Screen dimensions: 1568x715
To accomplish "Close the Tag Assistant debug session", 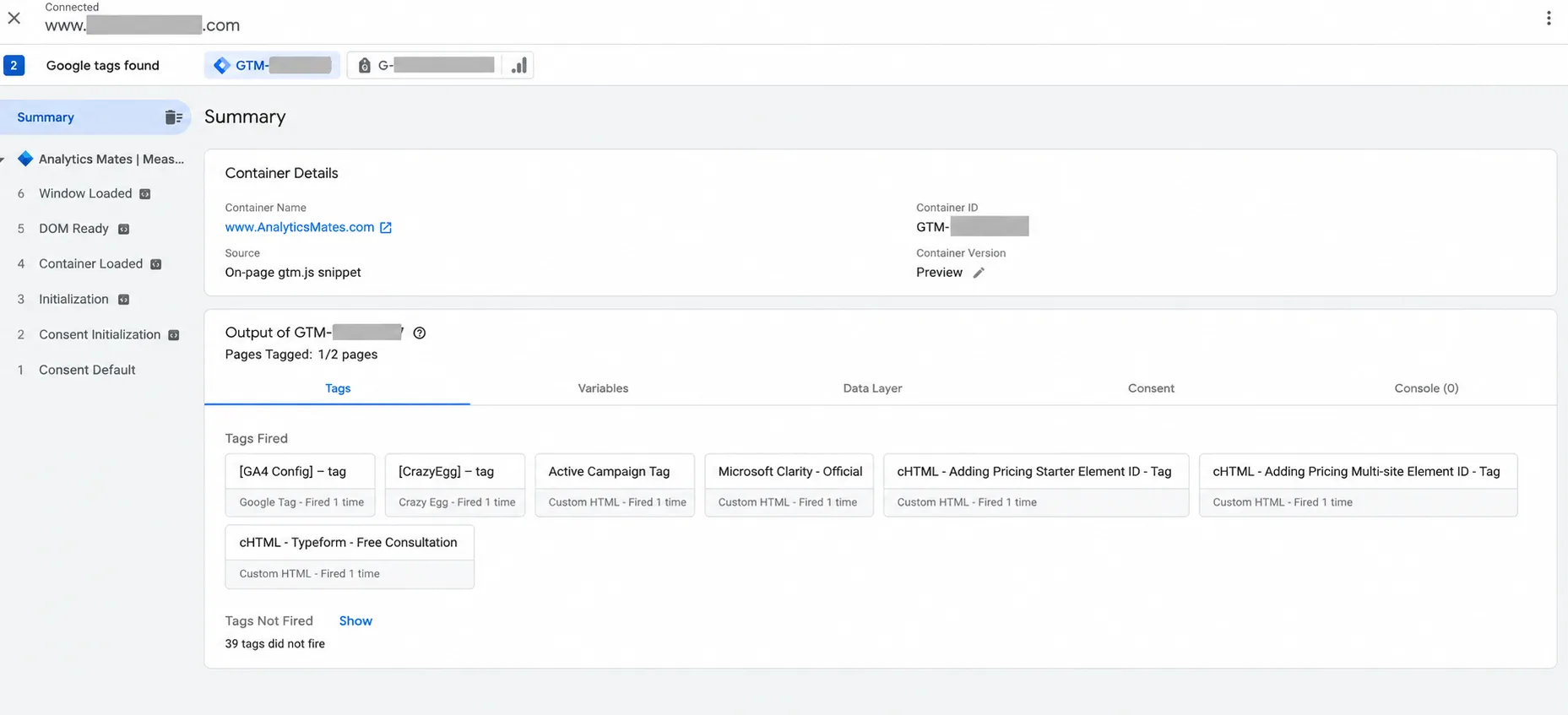I will click(14, 18).
